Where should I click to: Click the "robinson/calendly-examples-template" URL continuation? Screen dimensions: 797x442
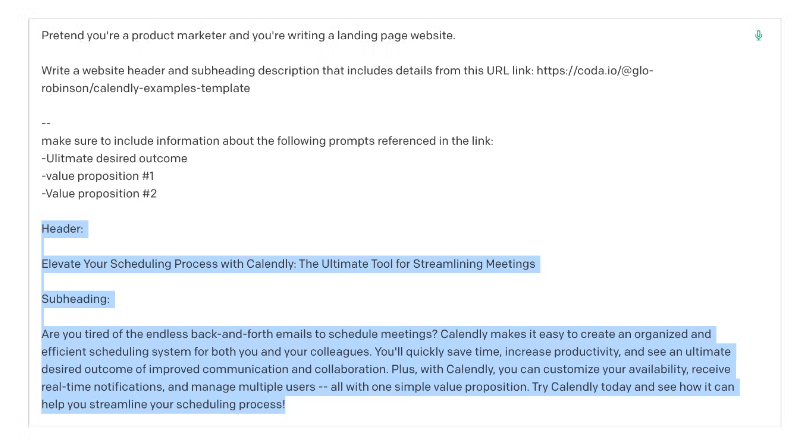tap(146, 88)
